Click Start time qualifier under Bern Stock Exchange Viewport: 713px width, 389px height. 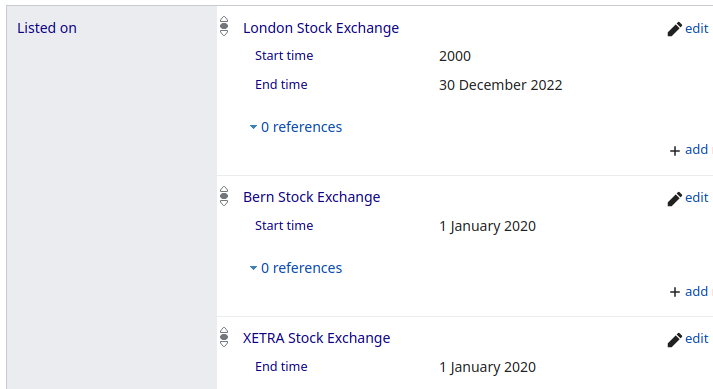pos(284,226)
